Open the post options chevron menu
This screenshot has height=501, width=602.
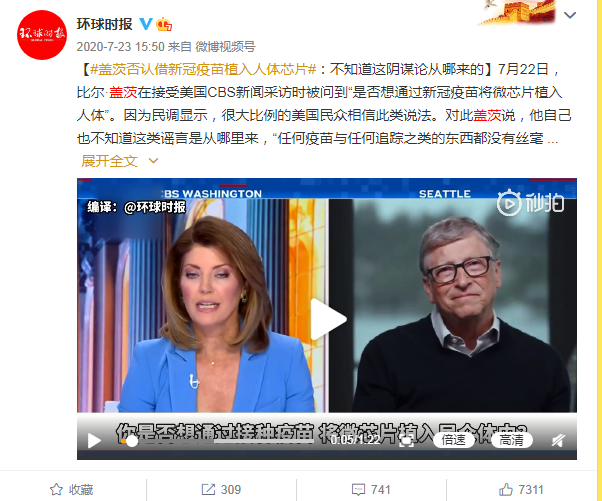[570, 15]
